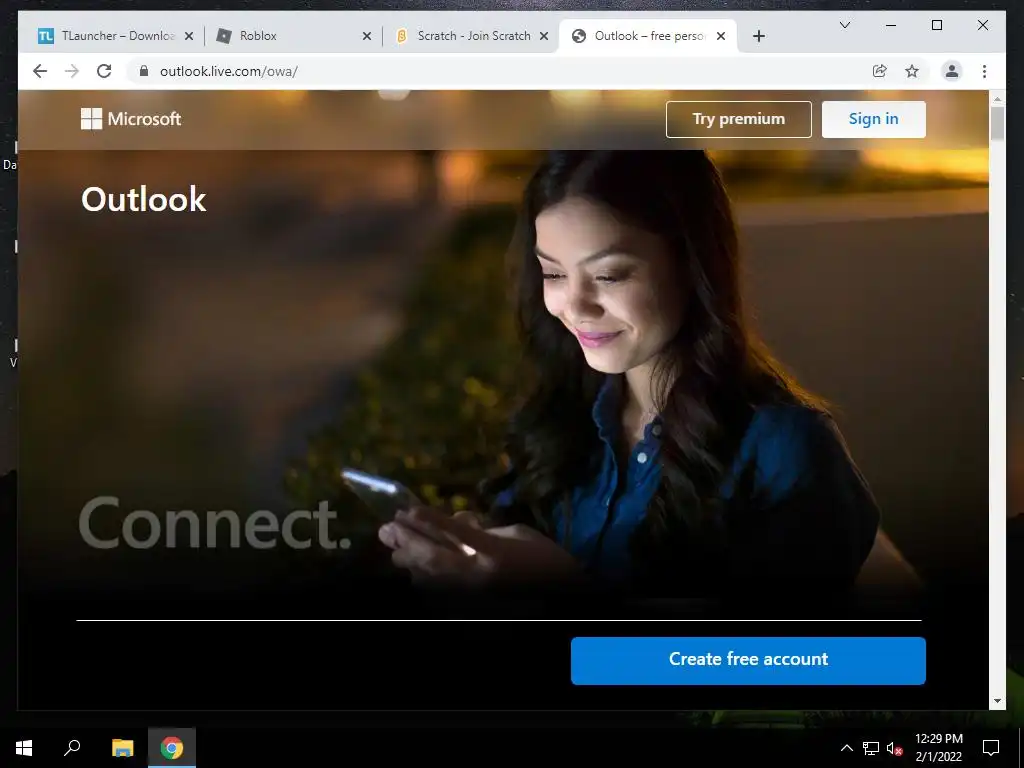Reload the Outlook page
The image size is (1024, 768).
click(104, 71)
